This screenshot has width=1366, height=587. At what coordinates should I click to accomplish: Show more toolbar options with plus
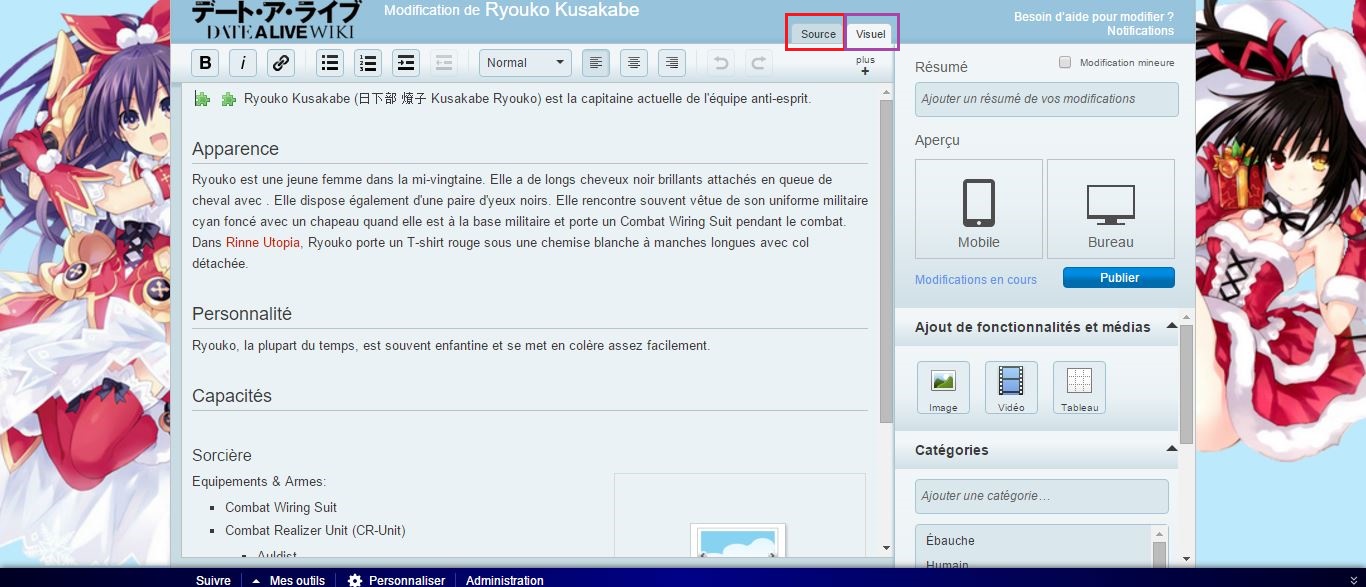(x=865, y=66)
